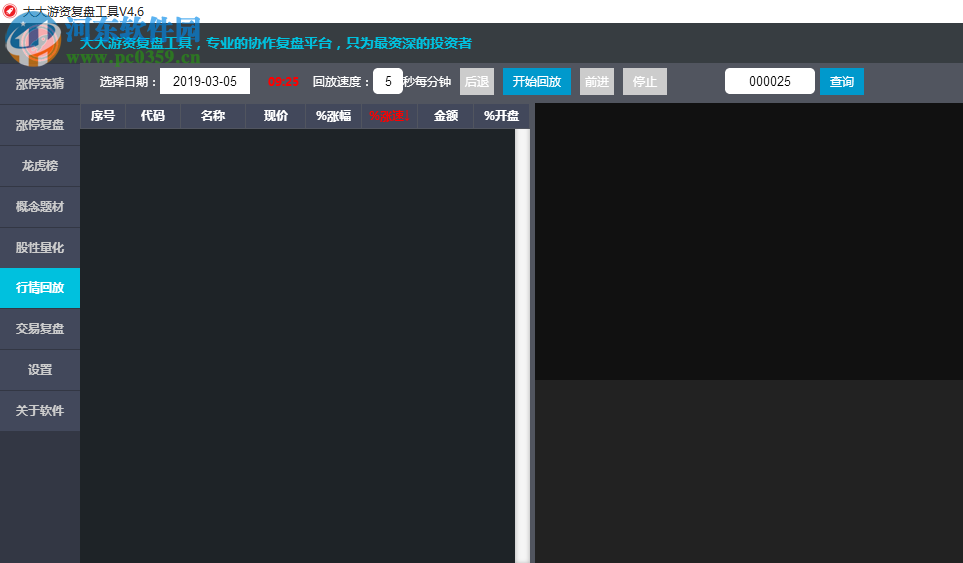Sort by the 代码 column header

[x=153, y=115]
